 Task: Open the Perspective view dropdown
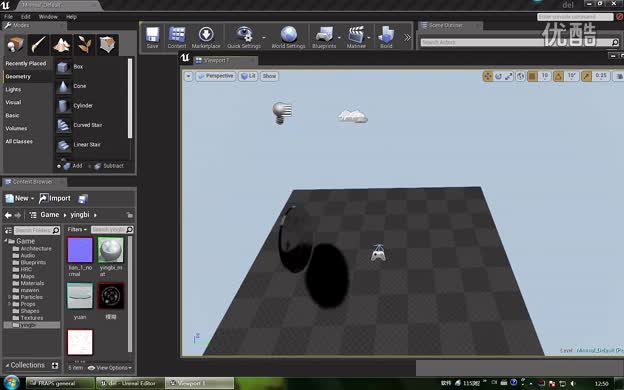click(x=215, y=76)
